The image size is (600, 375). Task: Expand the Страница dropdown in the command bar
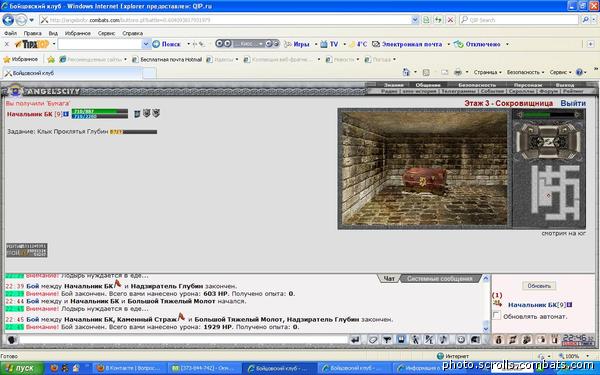pyautogui.click(x=488, y=72)
